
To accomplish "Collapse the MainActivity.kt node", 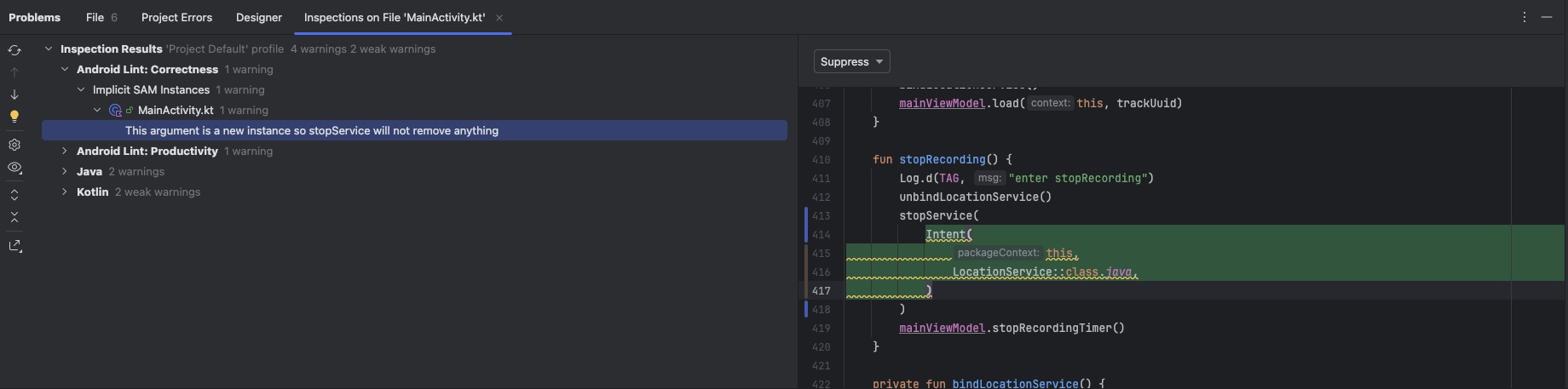I will pyautogui.click(x=97, y=111).
